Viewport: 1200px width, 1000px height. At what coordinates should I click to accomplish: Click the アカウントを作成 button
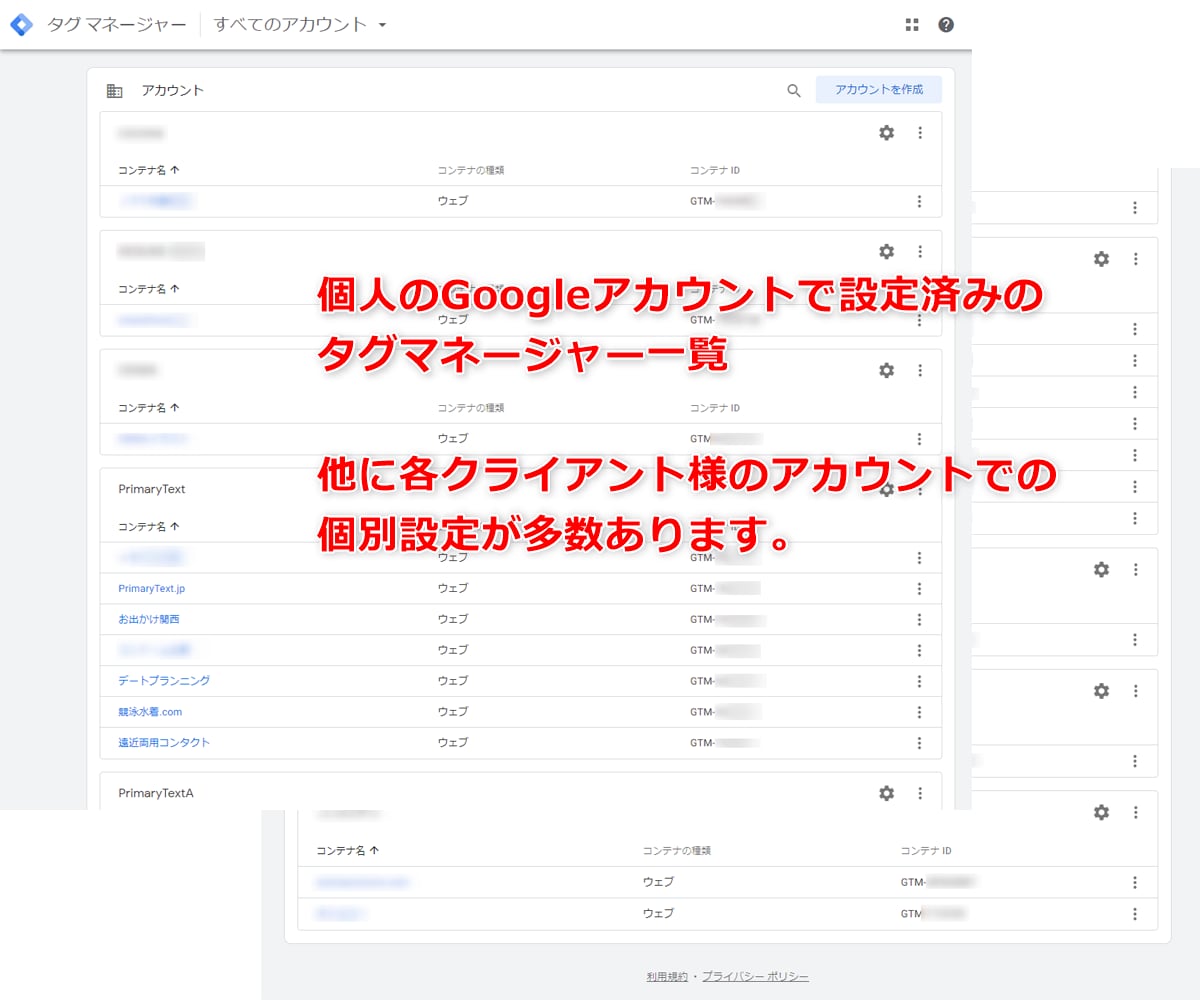879,89
